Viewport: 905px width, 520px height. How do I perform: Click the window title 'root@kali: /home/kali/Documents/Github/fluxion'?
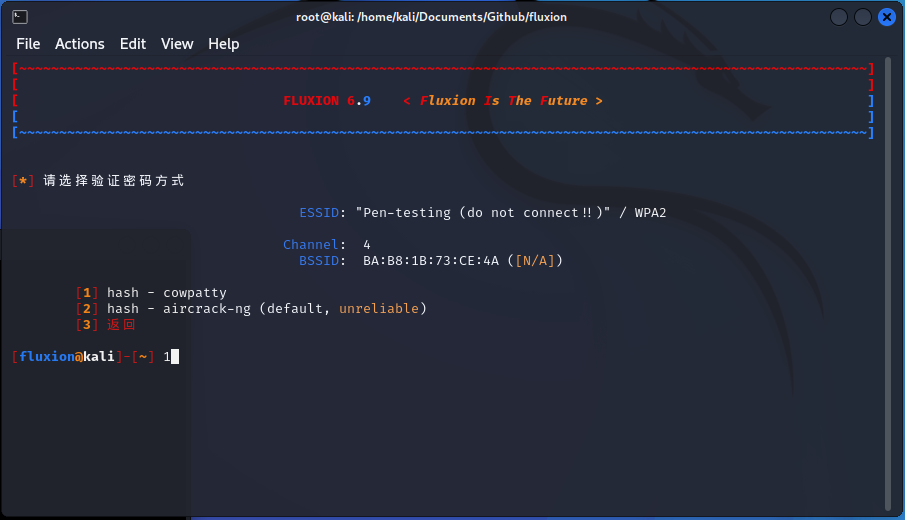point(431,17)
